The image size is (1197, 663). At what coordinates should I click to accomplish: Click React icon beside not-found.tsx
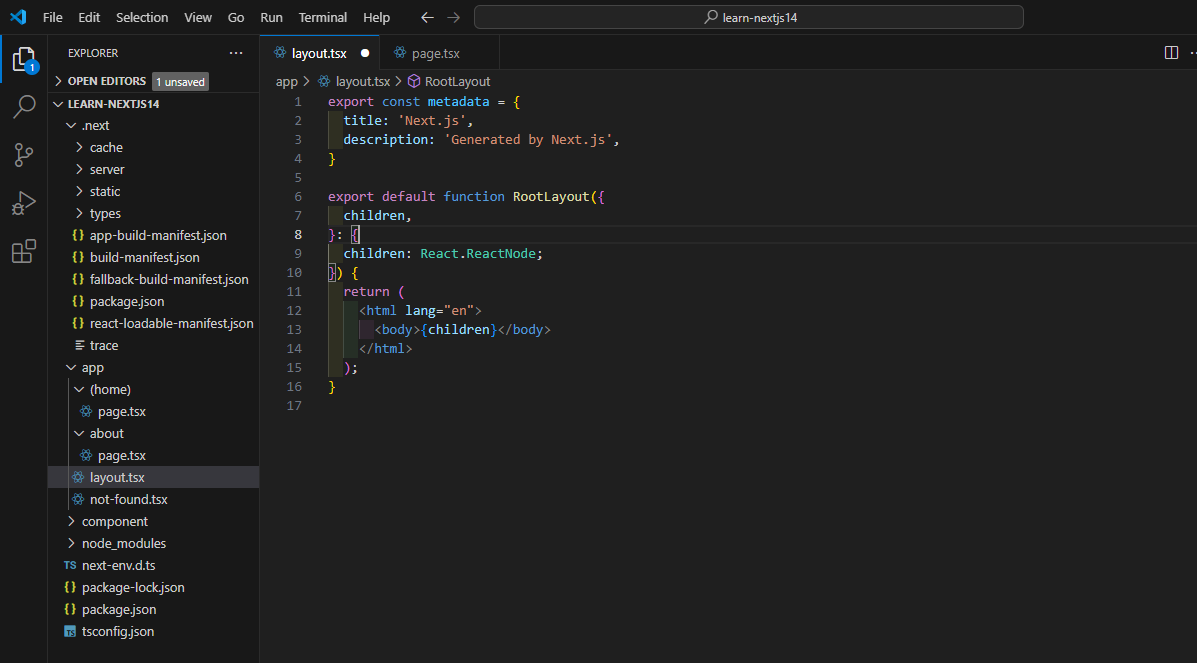click(x=78, y=499)
